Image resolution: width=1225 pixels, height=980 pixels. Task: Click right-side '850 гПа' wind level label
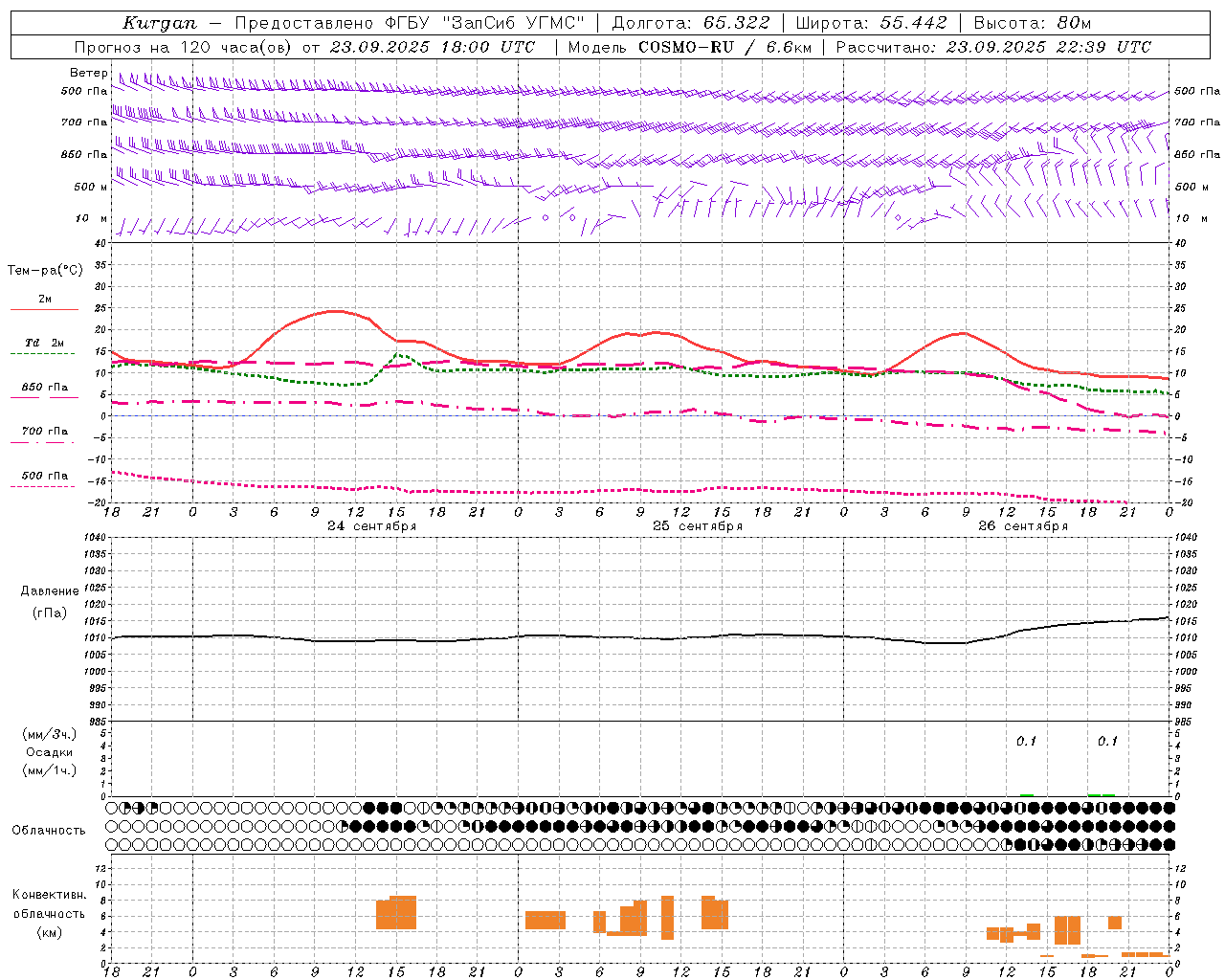tap(1197, 154)
